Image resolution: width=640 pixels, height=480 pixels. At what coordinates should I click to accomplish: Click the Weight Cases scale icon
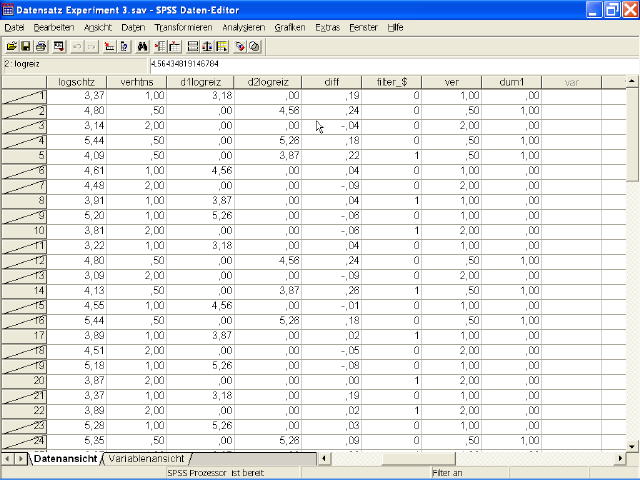tap(207, 46)
